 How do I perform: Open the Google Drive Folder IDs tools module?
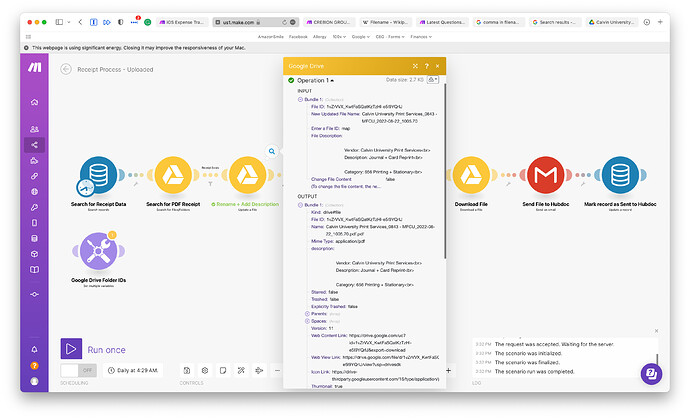tap(99, 251)
